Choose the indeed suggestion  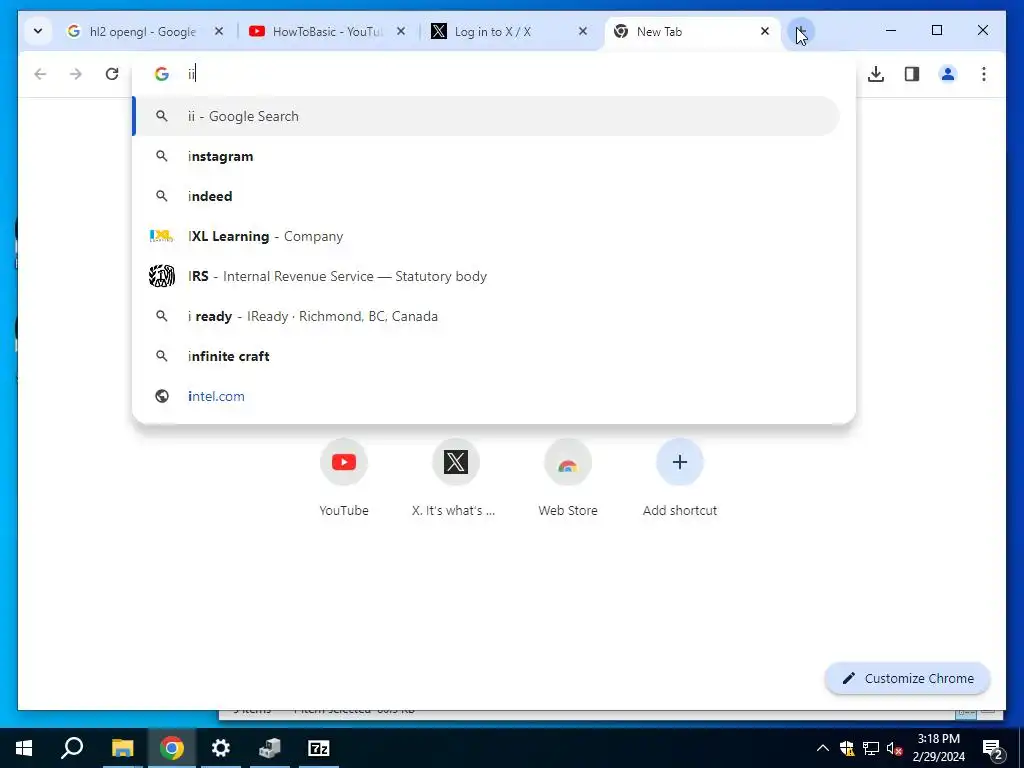point(487,196)
